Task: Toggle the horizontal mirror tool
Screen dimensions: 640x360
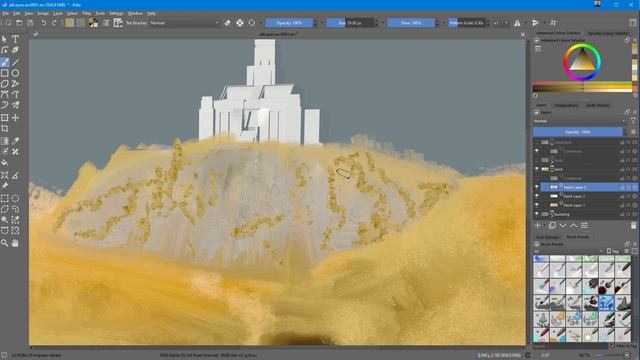Action: point(517,23)
